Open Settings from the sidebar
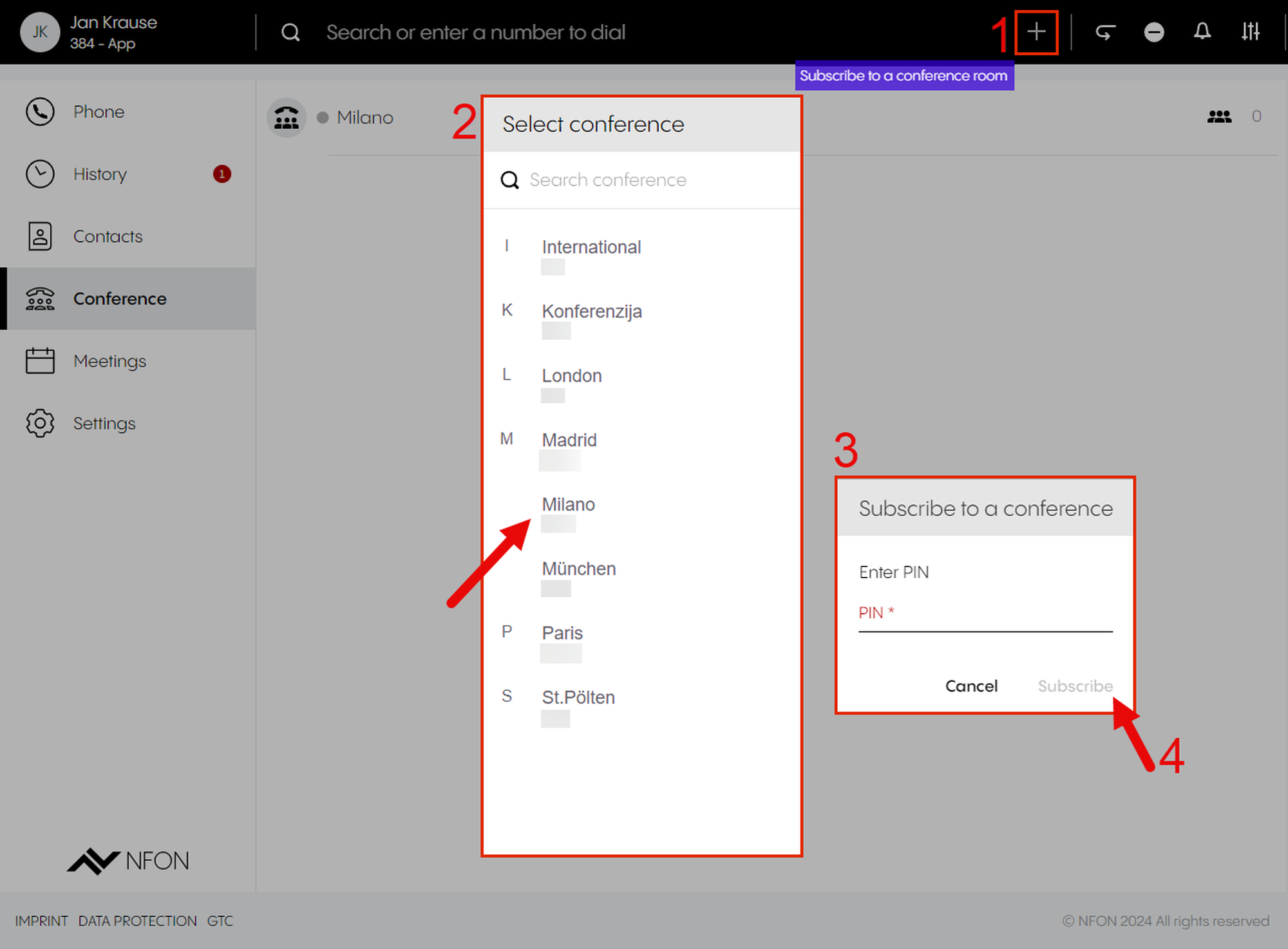The width and height of the screenshot is (1288, 949). pos(104,424)
